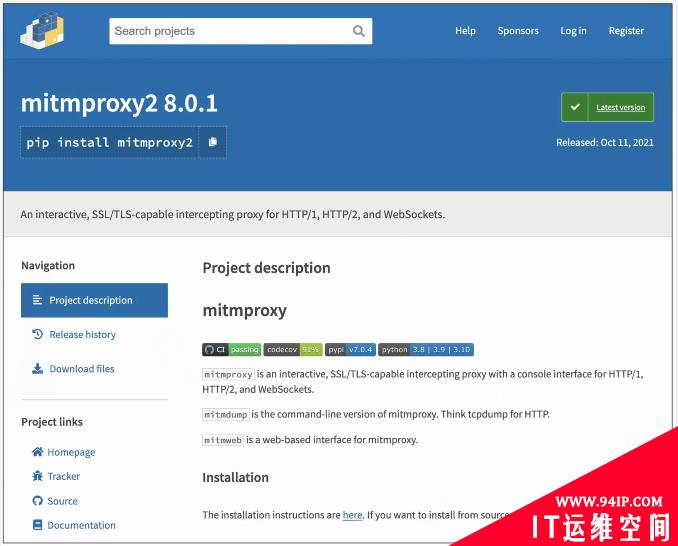The height and width of the screenshot is (546, 678).
Task: Click the Project description list icon
Action: tap(38, 300)
